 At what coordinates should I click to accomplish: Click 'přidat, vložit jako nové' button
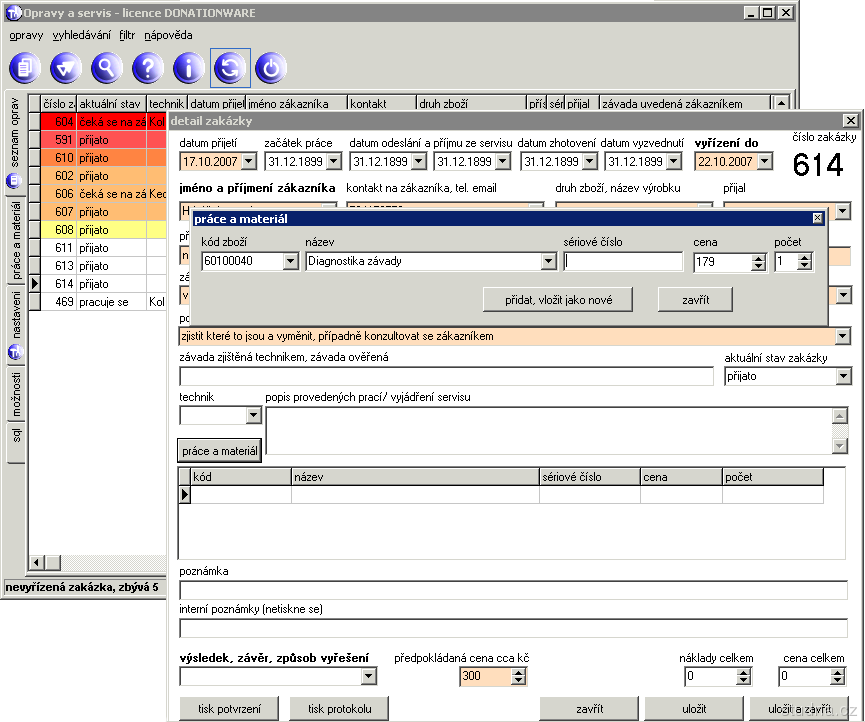pos(558,299)
